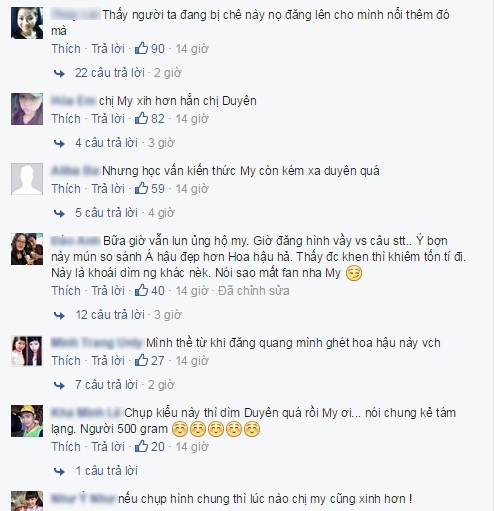Image resolution: width=494 pixels, height=511 pixels.
Task: Click the thumbs-up icon showing 27 likes
Action: (x=141, y=360)
